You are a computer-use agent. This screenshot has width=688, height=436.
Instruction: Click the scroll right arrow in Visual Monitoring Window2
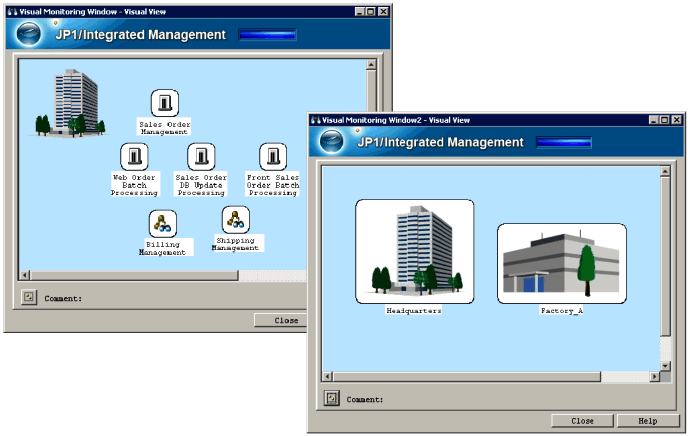coord(655,376)
